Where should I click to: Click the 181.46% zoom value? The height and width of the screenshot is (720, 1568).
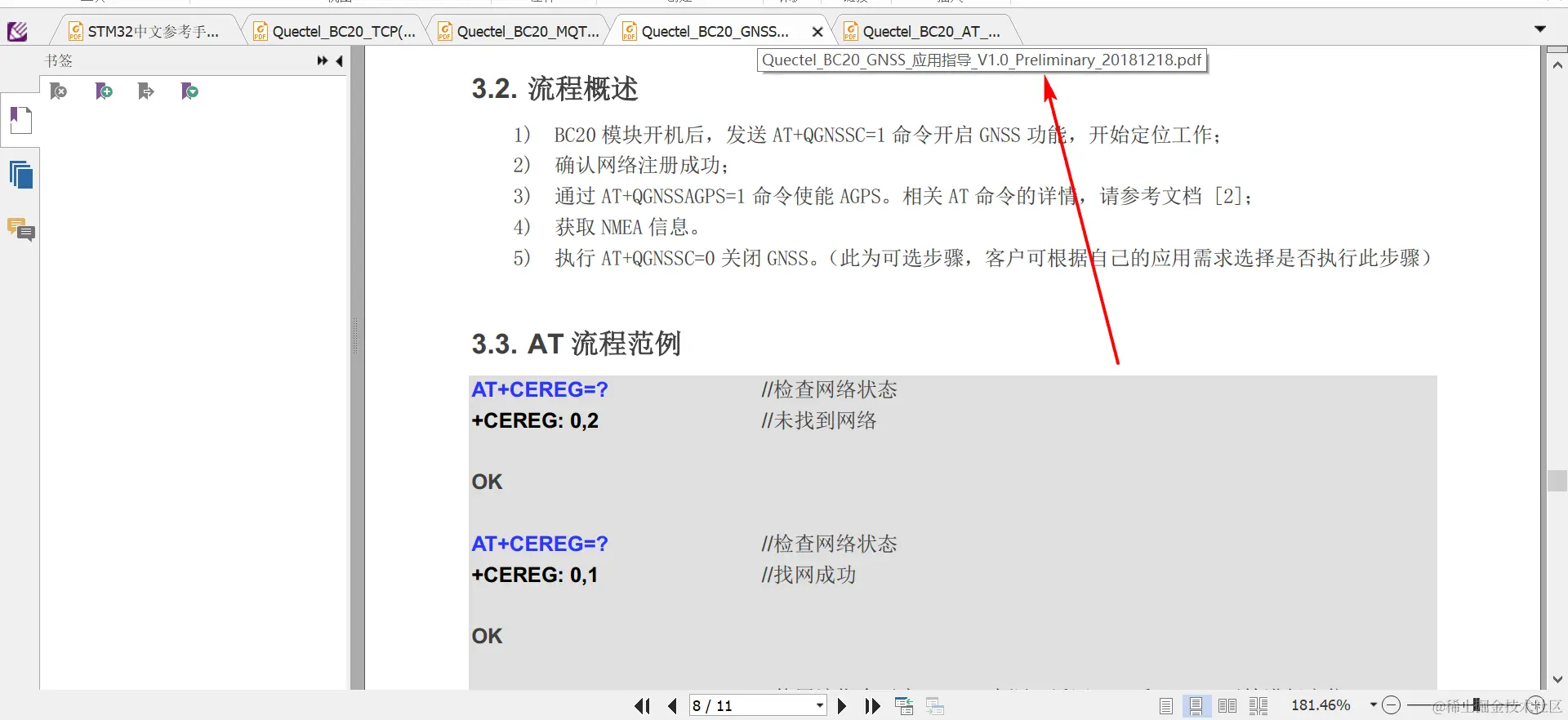tap(1321, 705)
